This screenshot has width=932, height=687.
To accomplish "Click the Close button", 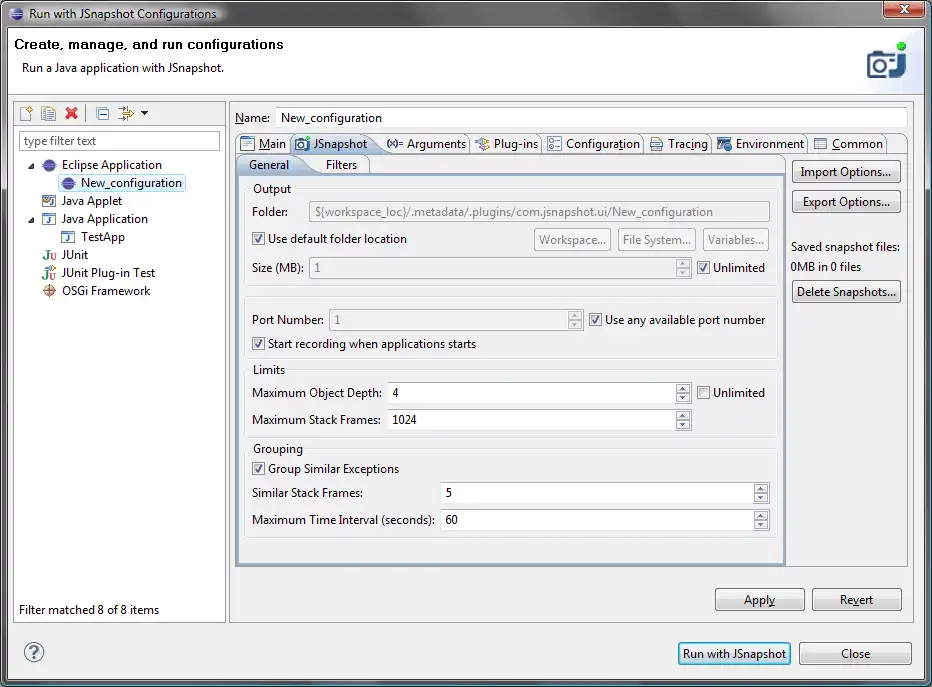I will (855, 654).
